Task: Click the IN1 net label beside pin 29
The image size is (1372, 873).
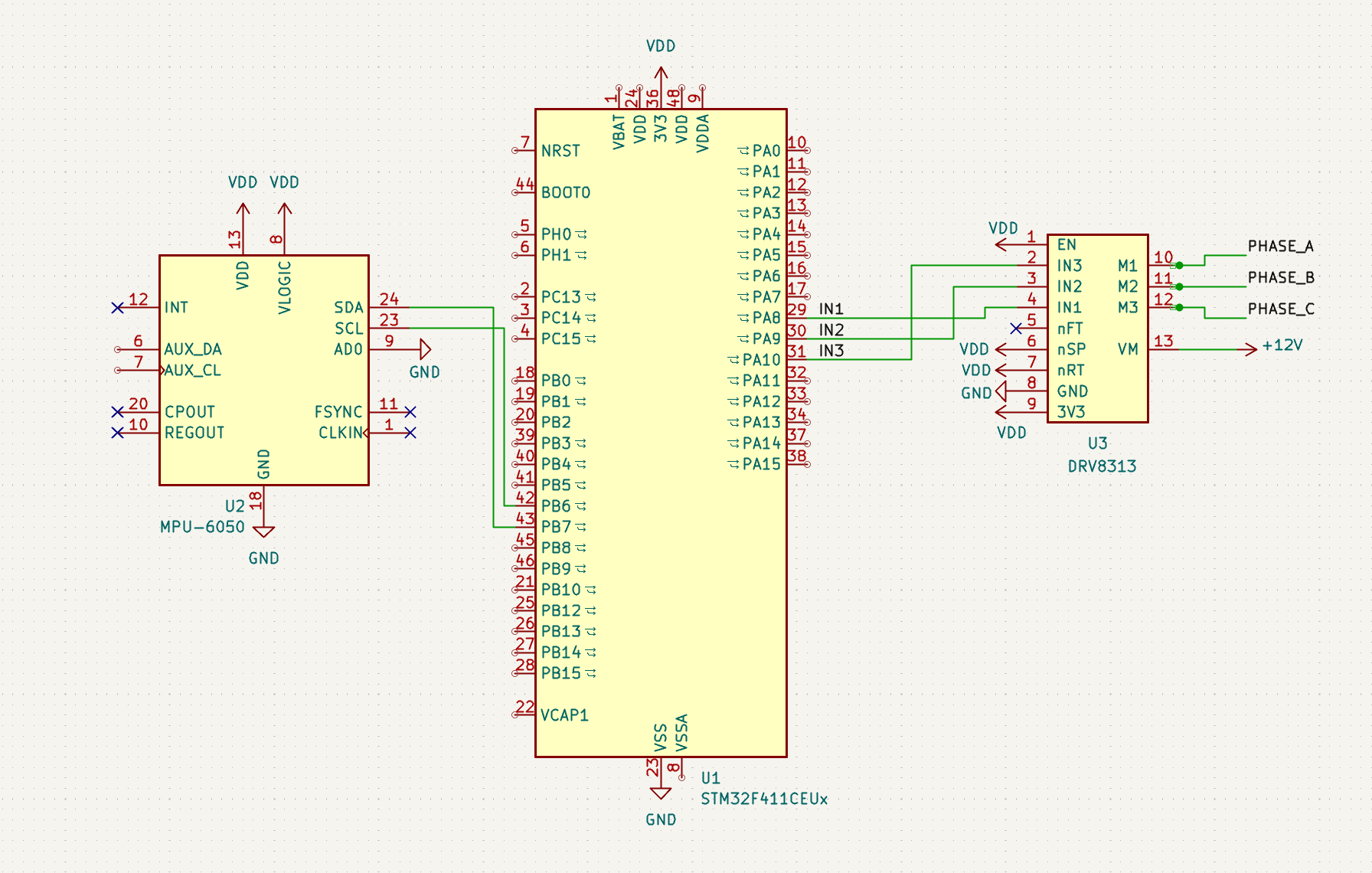Action: 831,309
